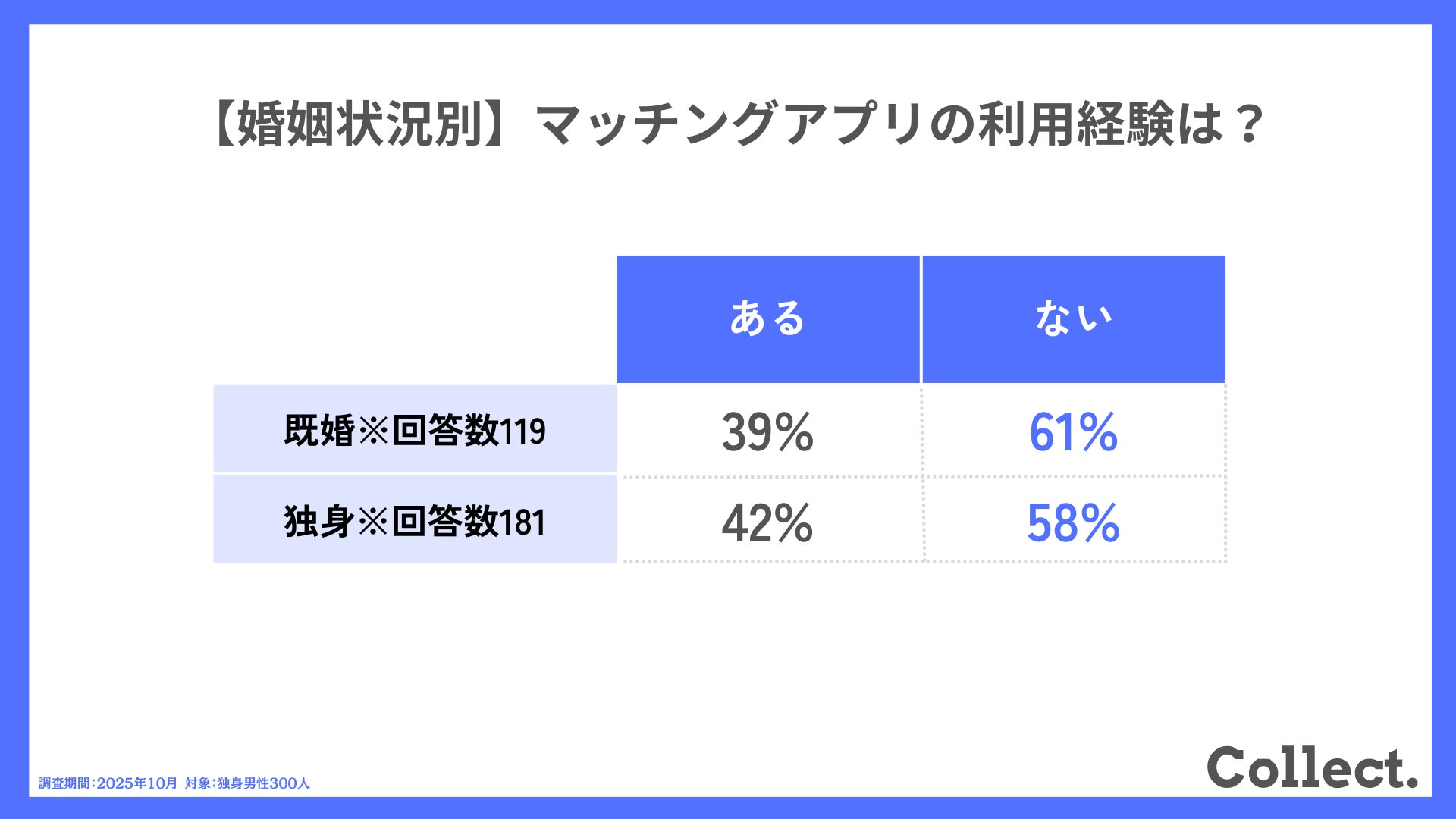Select the ある column header
Viewport: 1456px width, 819px height.
(767, 318)
